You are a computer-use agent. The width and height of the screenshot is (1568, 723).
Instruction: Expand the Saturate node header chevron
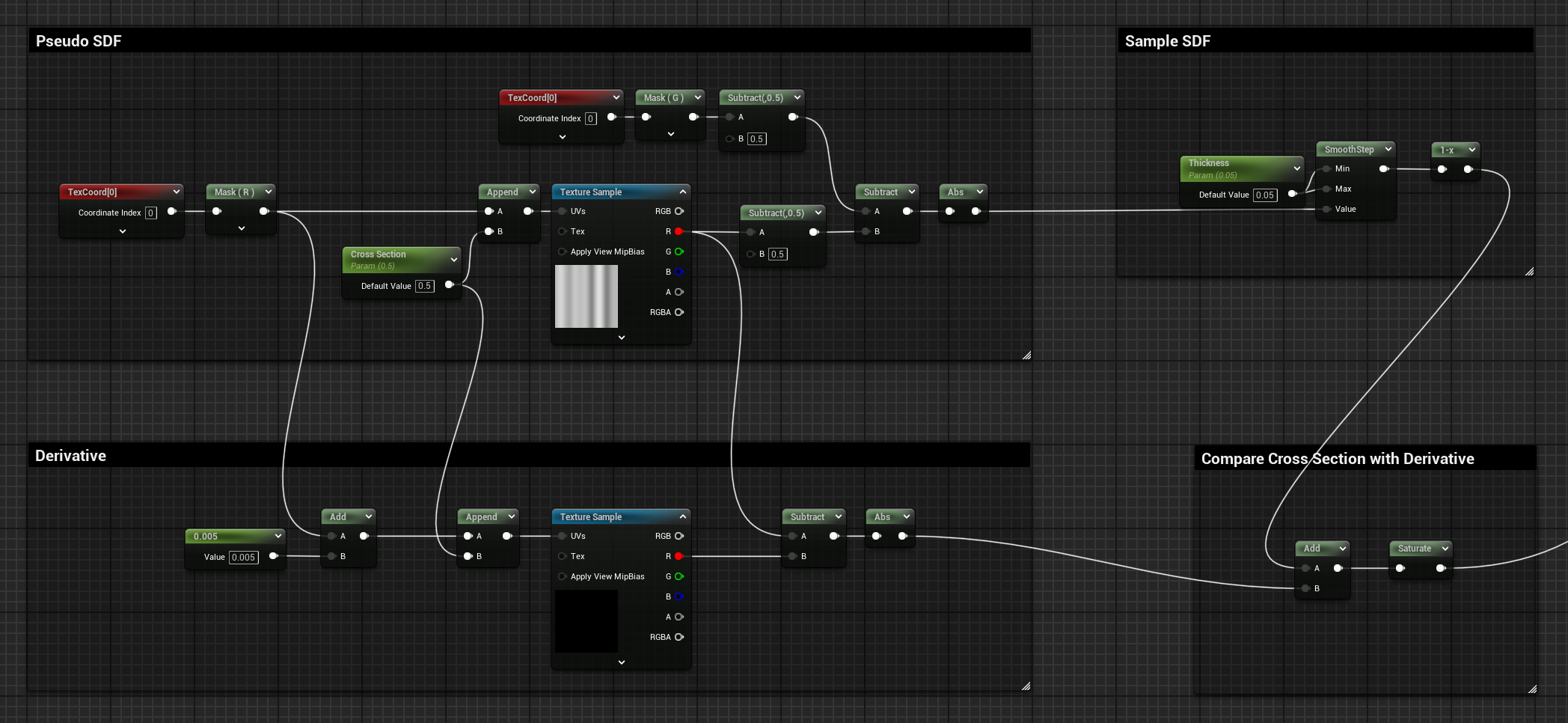point(1445,549)
